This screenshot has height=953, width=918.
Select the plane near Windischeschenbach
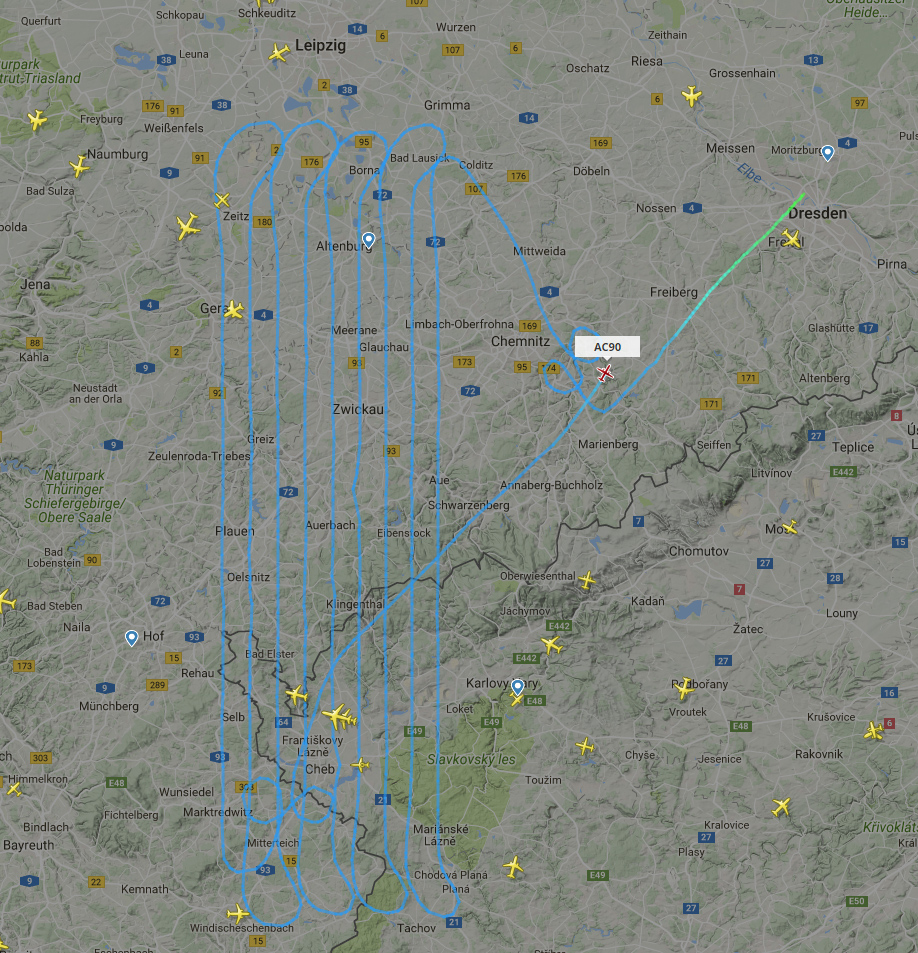pos(238,913)
